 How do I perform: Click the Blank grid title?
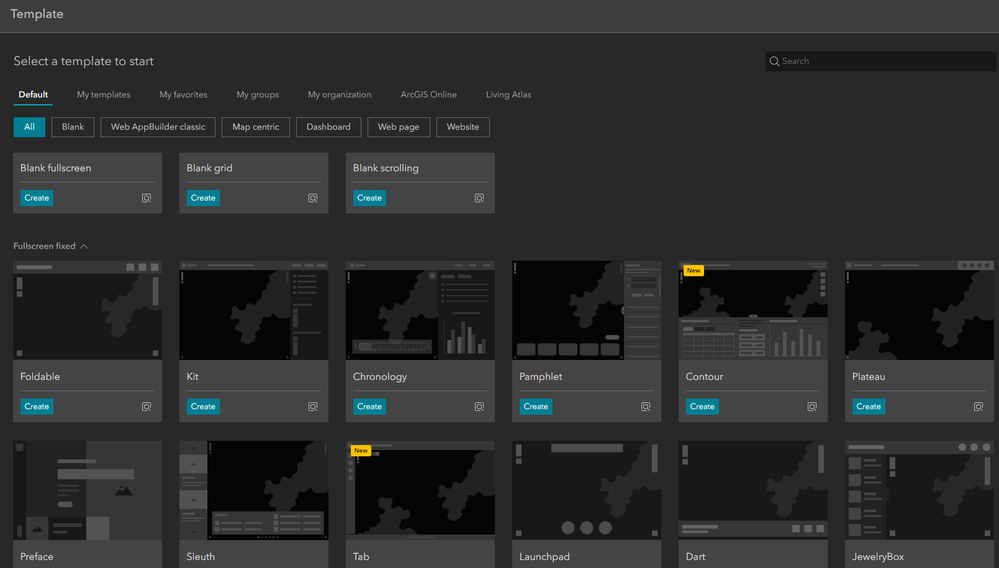210,168
